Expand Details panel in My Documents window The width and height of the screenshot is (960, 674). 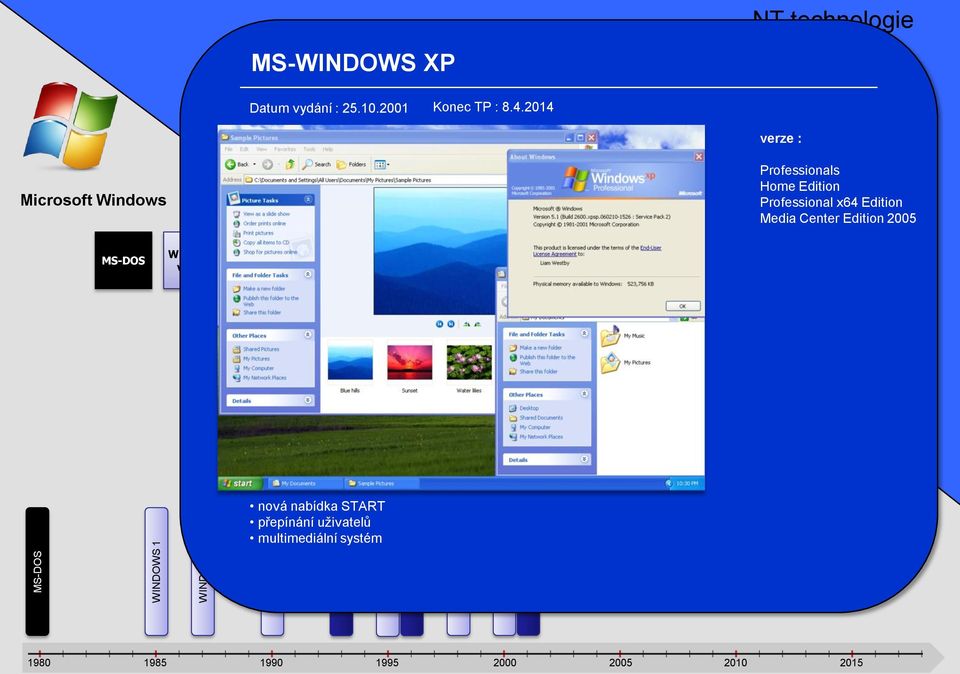584,459
